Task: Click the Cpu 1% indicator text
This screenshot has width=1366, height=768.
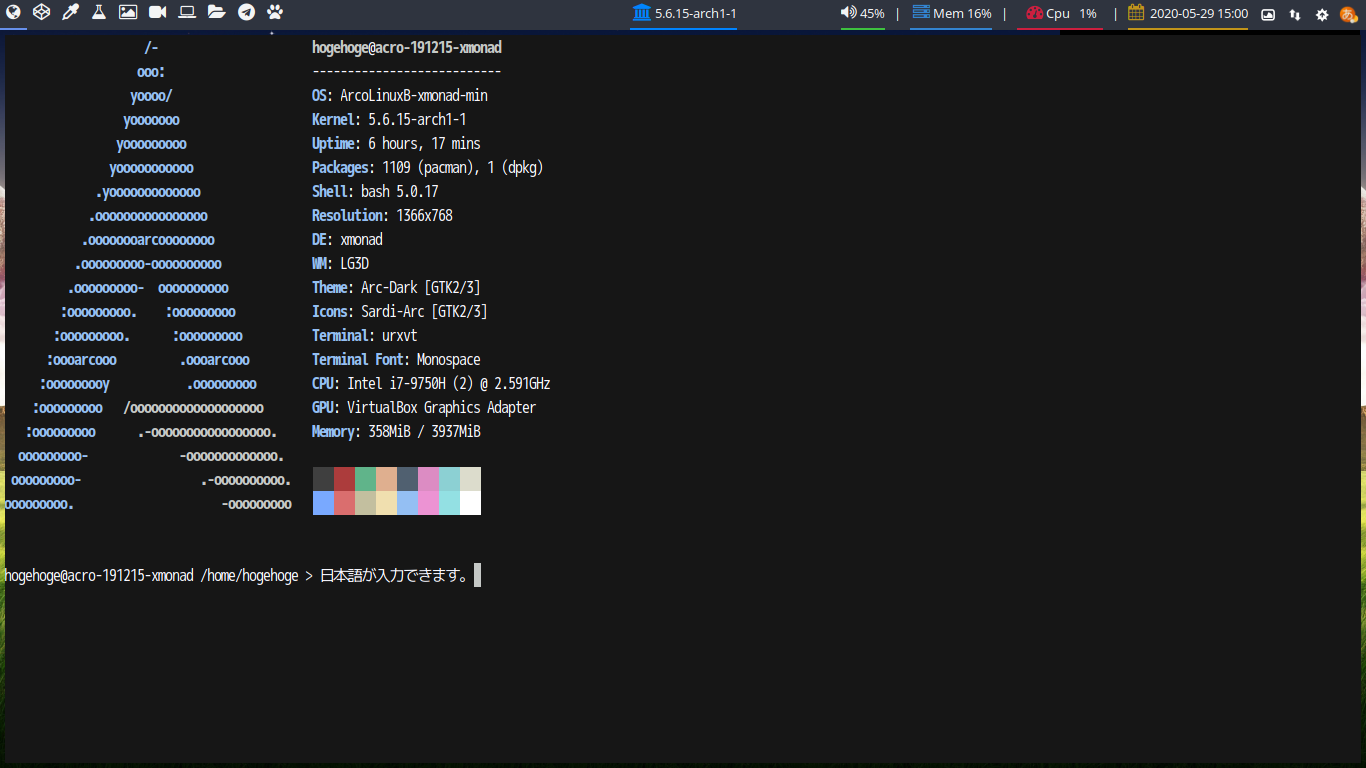Action: pyautogui.click(x=1071, y=14)
